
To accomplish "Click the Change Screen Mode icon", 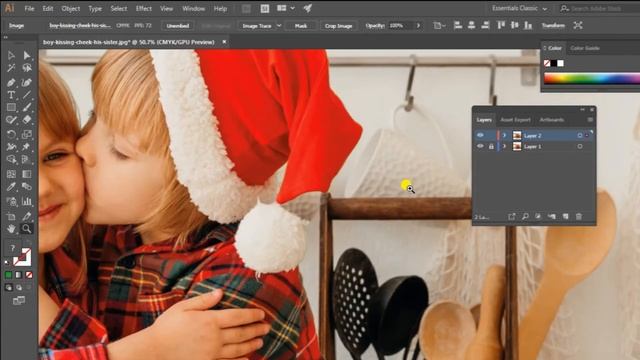I will [19, 301].
